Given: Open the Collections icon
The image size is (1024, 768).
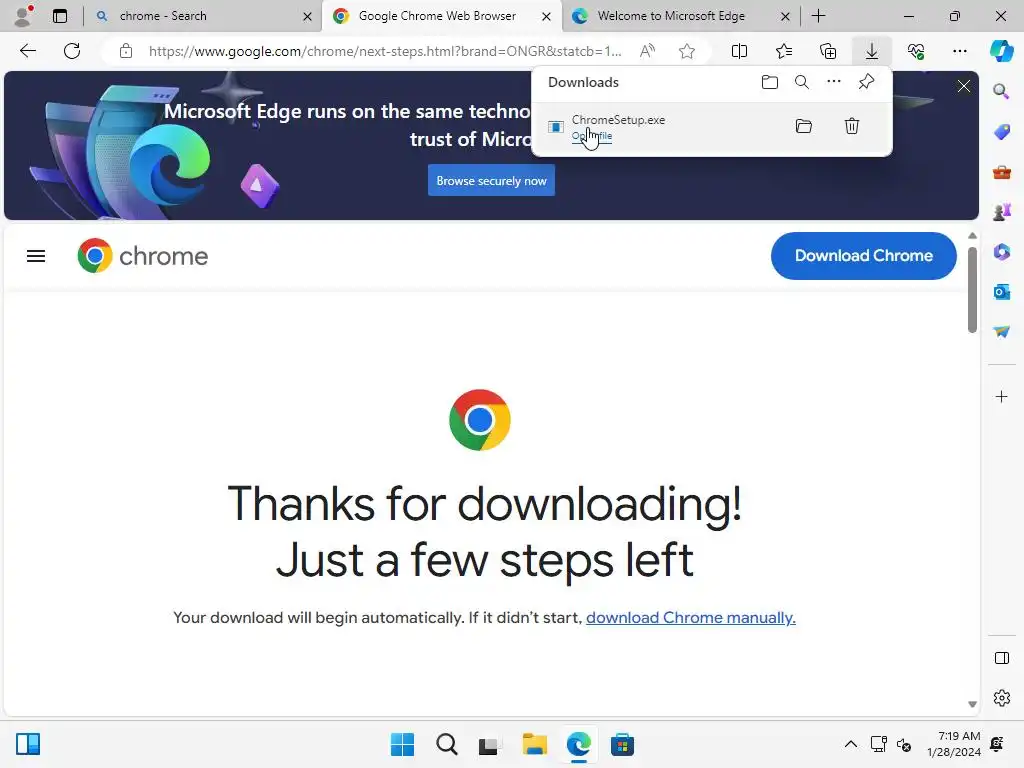Looking at the screenshot, I should click(x=828, y=51).
